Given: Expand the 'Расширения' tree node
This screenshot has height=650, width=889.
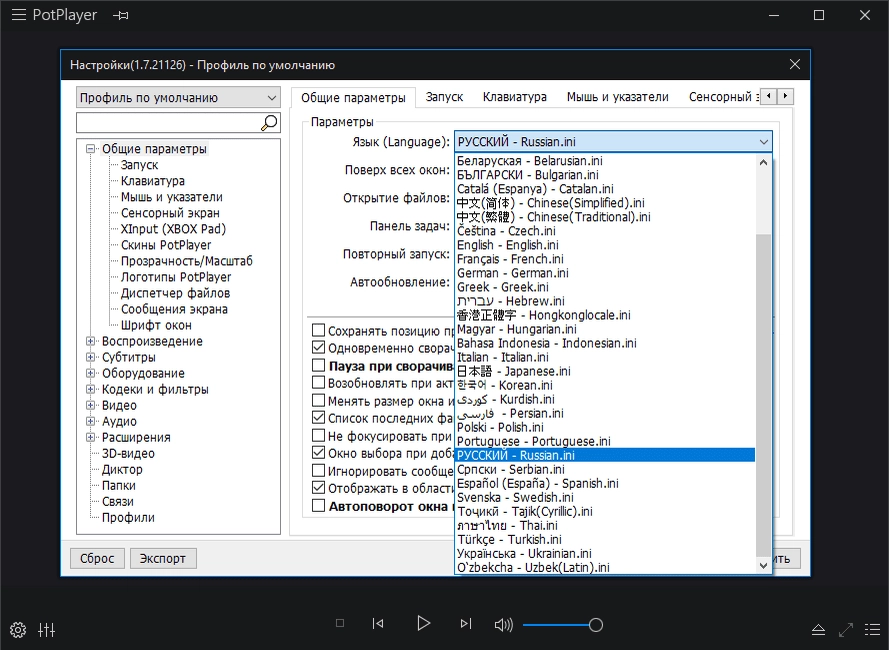Looking at the screenshot, I should [x=90, y=437].
